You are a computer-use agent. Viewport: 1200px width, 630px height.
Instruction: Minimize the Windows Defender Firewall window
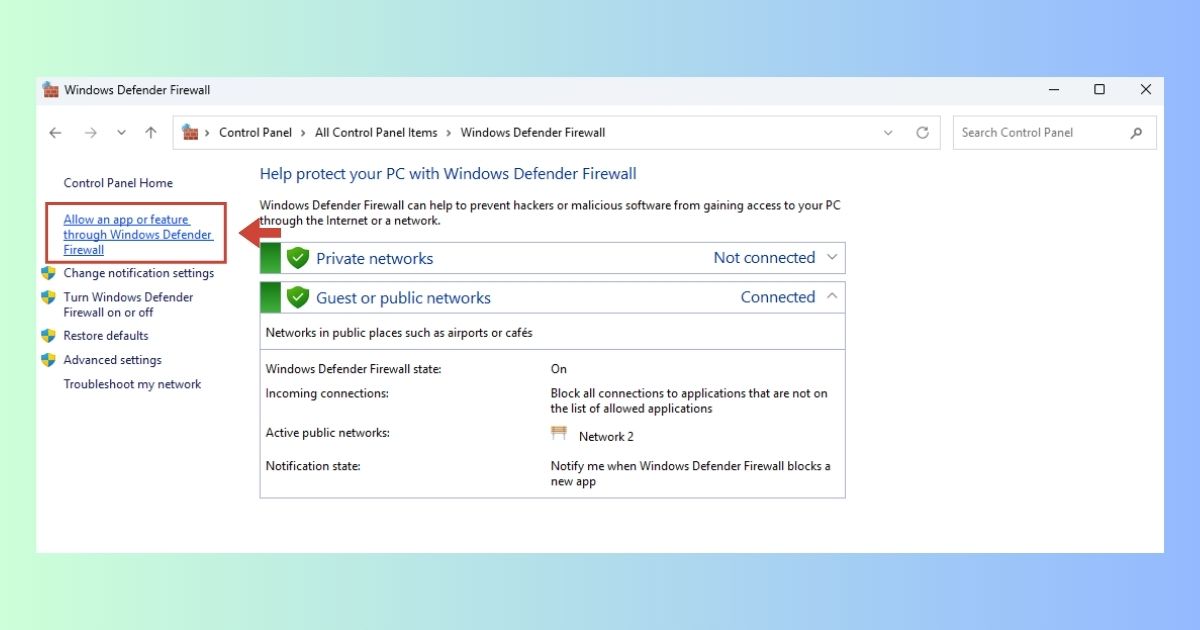pyautogui.click(x=1054, y=90)
